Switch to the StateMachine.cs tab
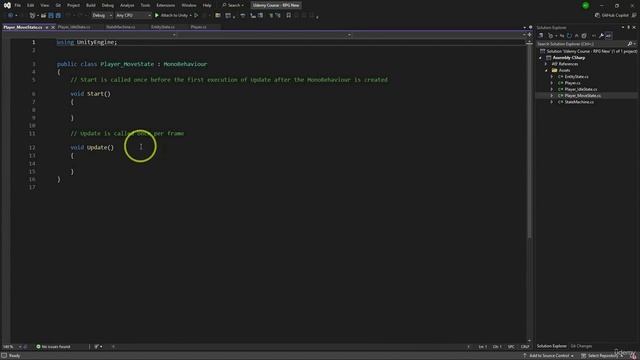The height and width of the screenshot is (360, 640). (x=120, y=27)
